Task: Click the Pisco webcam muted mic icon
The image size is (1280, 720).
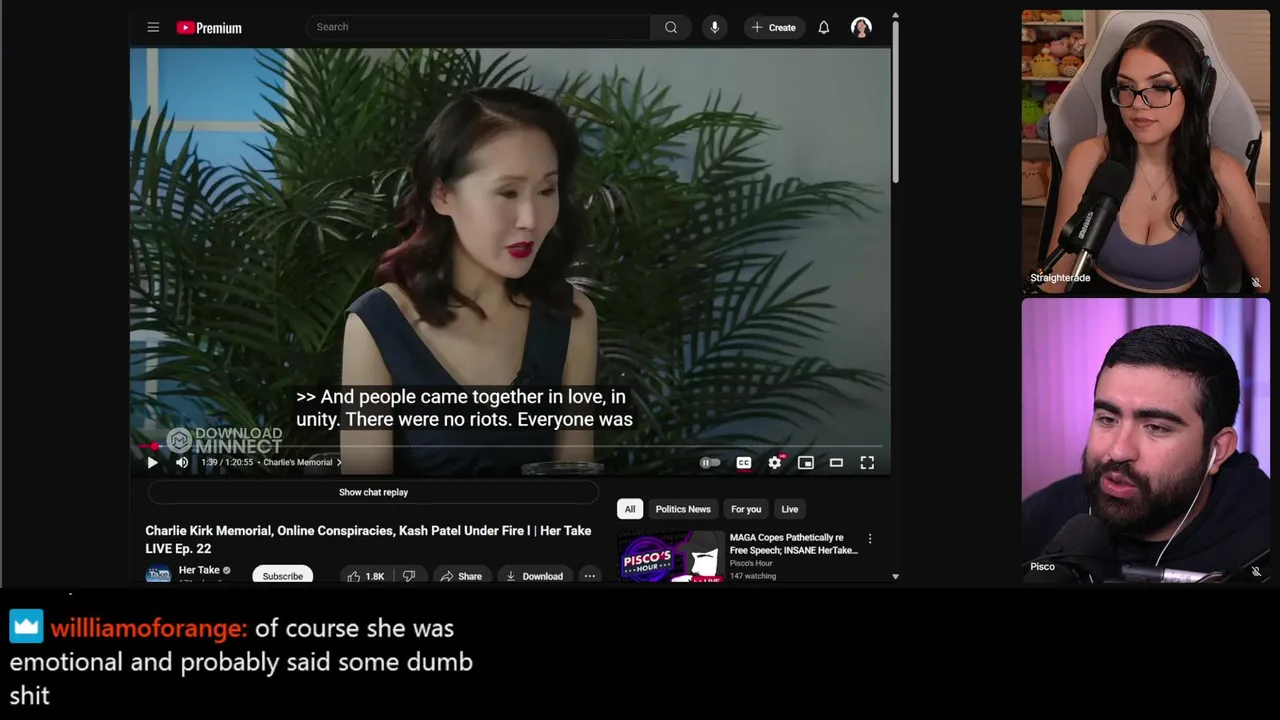Action: point(1256,571)
